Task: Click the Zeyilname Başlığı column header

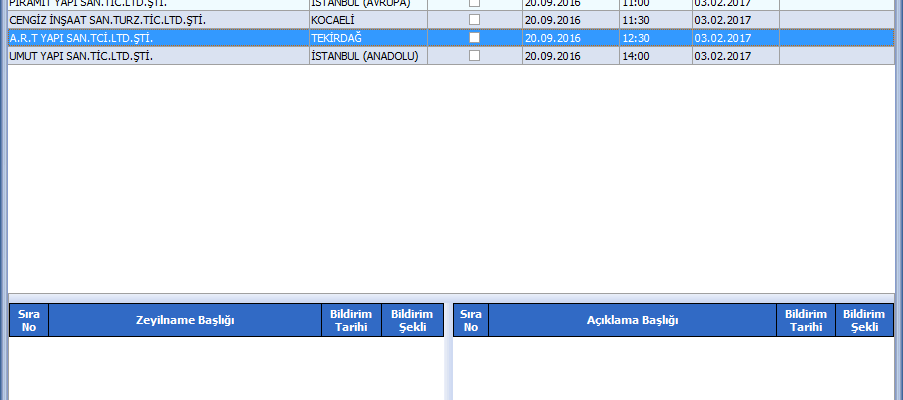Action: click(184, 320)
